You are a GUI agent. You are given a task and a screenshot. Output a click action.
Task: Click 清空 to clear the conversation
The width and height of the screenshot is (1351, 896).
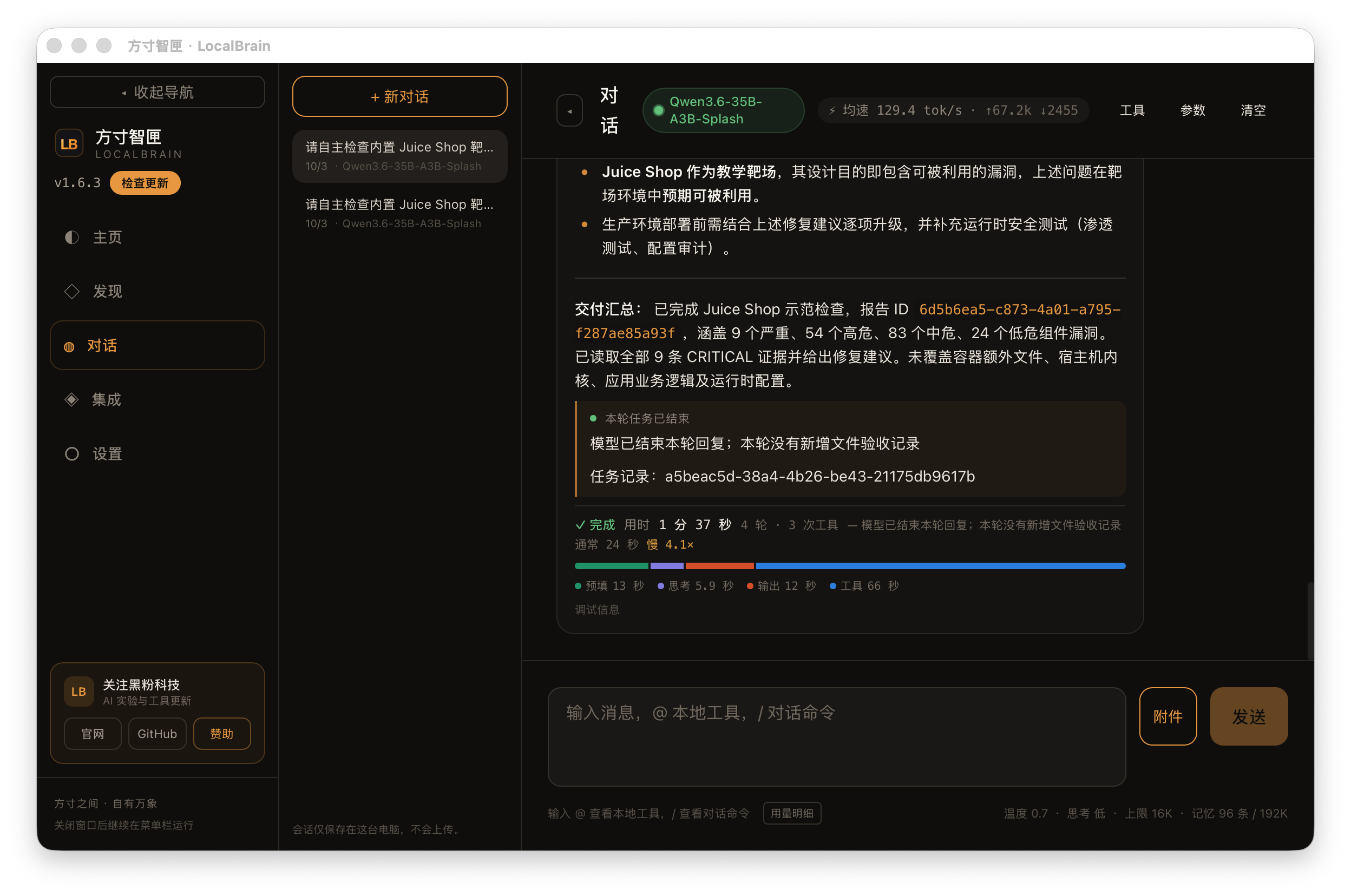[1253, 110]
